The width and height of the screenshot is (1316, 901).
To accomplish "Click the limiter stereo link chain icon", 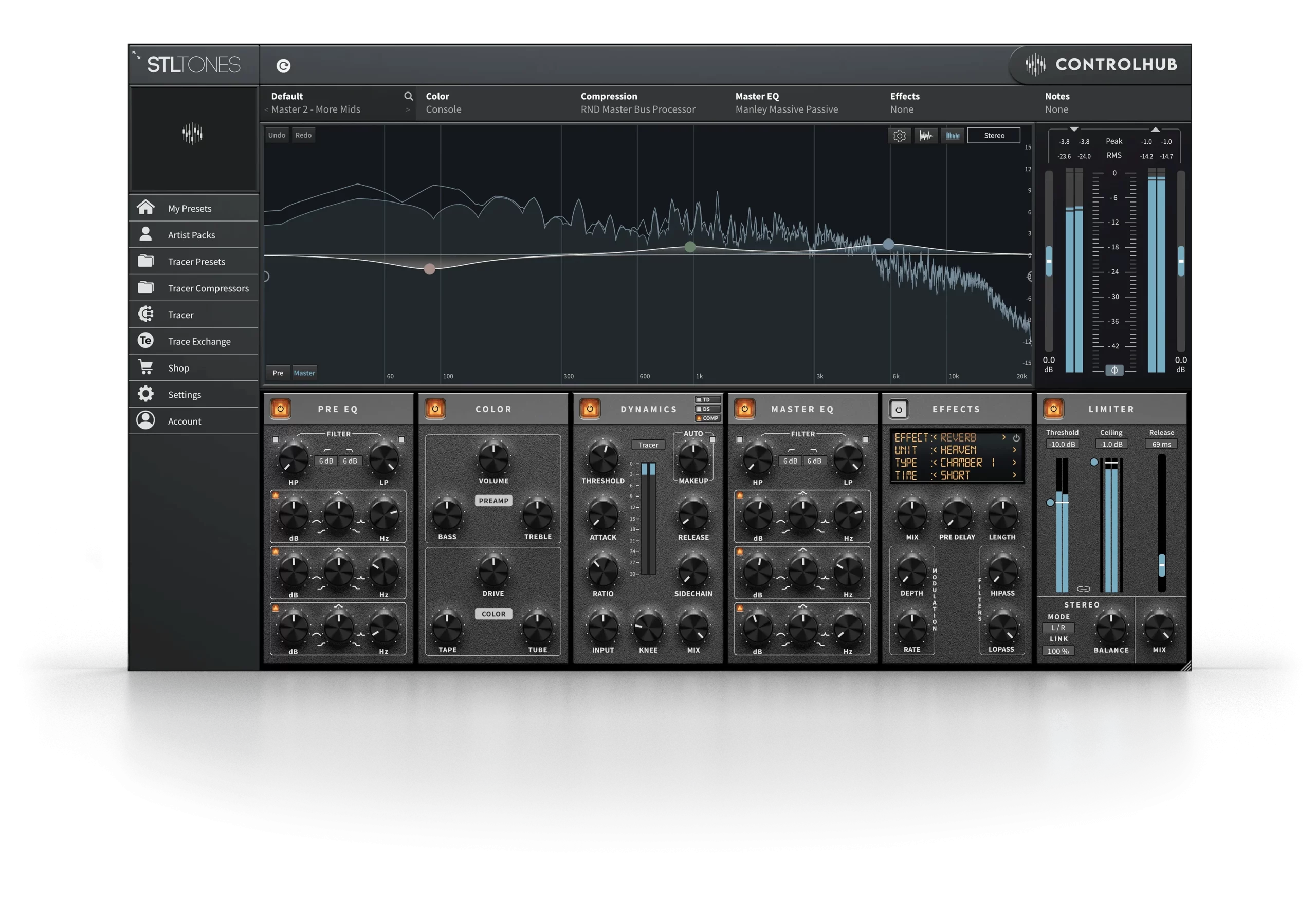I will click(x=1083, y=589).
